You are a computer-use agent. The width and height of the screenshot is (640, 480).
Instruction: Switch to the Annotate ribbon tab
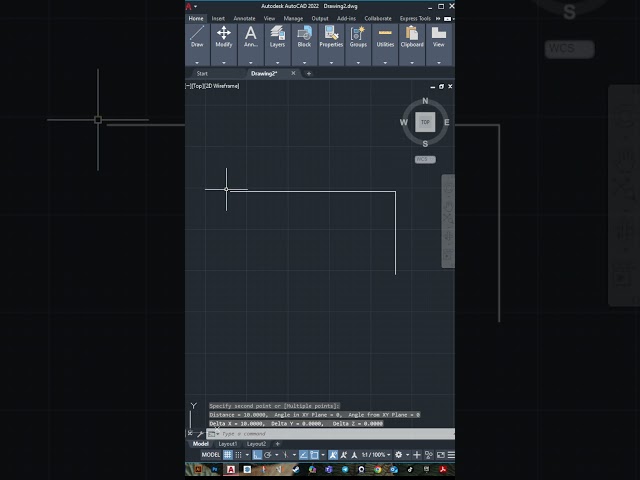click(244, 18)
